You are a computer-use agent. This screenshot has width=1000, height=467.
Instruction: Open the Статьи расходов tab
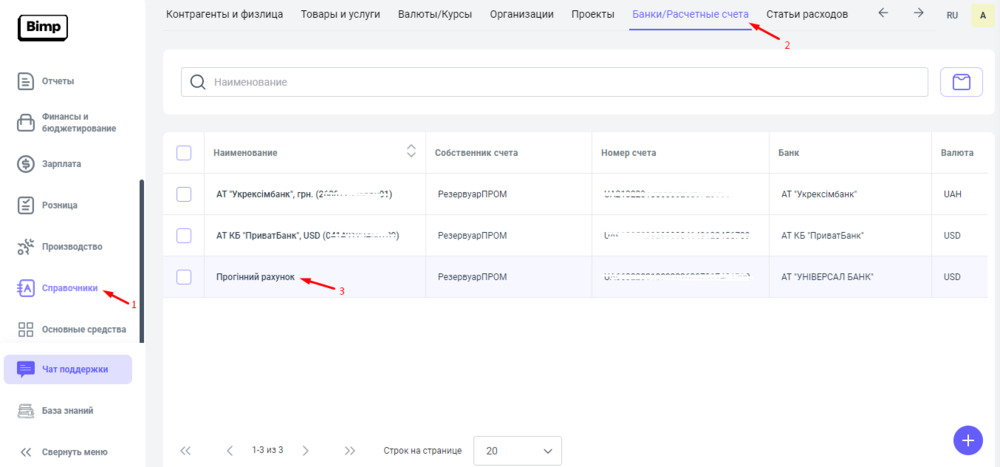pyautogui.click(x=806, y=14)
